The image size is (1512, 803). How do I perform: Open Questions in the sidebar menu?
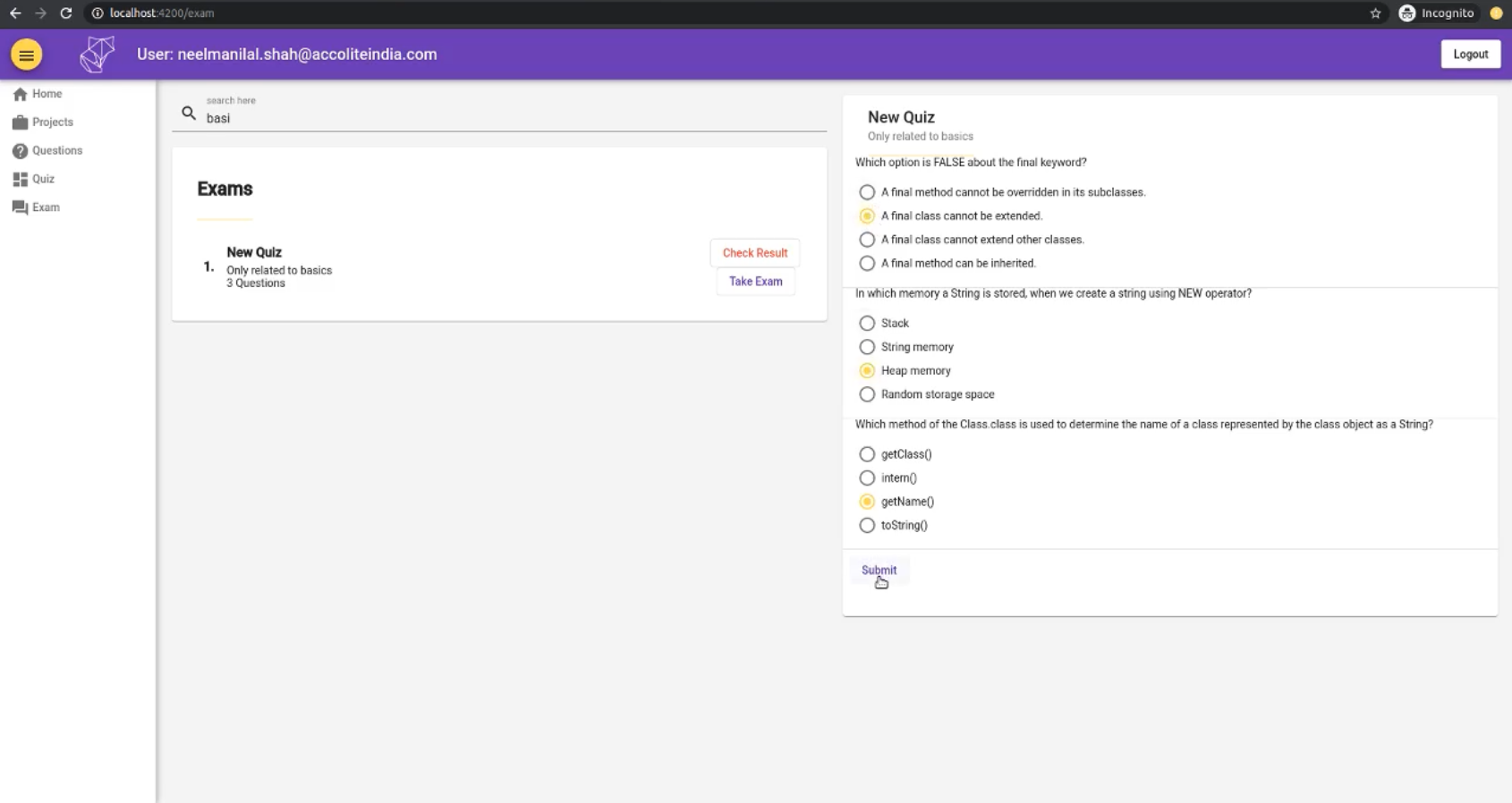tap(57, 151)
